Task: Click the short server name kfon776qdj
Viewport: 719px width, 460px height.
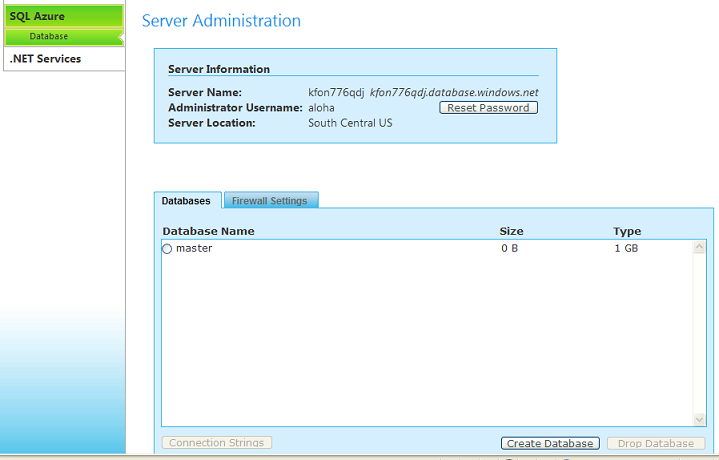Action: [336, 92]
